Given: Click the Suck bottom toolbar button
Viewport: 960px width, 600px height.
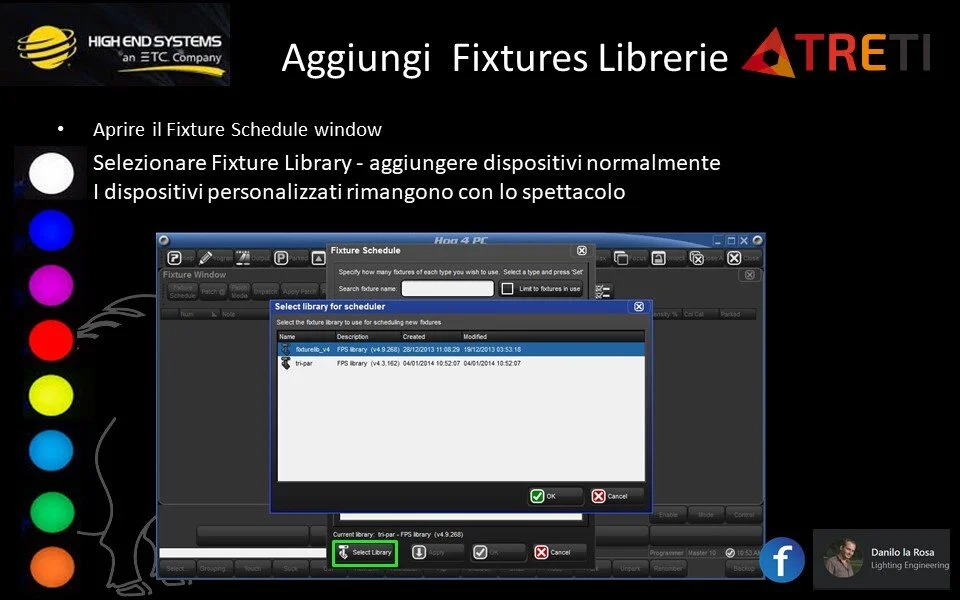Looking at the screenshot, I should tap(290, 569).
